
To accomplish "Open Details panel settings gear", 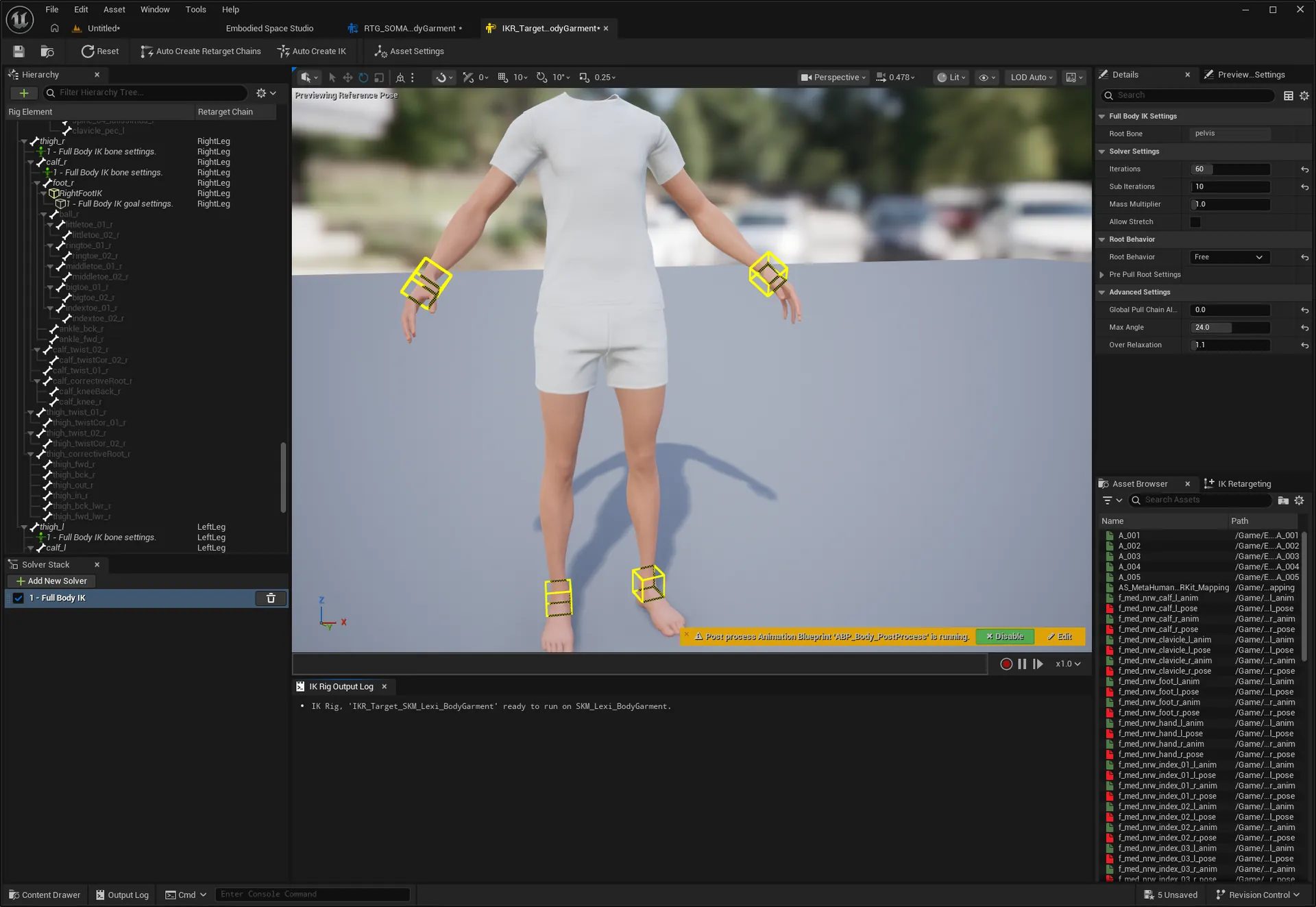I will pos(1304,96).
